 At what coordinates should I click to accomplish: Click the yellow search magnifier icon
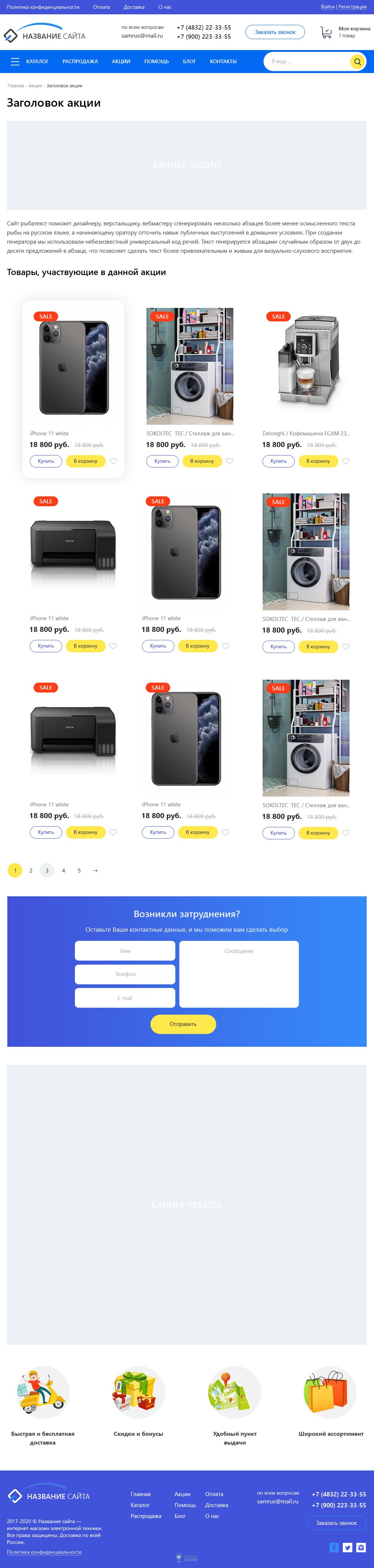358,61
